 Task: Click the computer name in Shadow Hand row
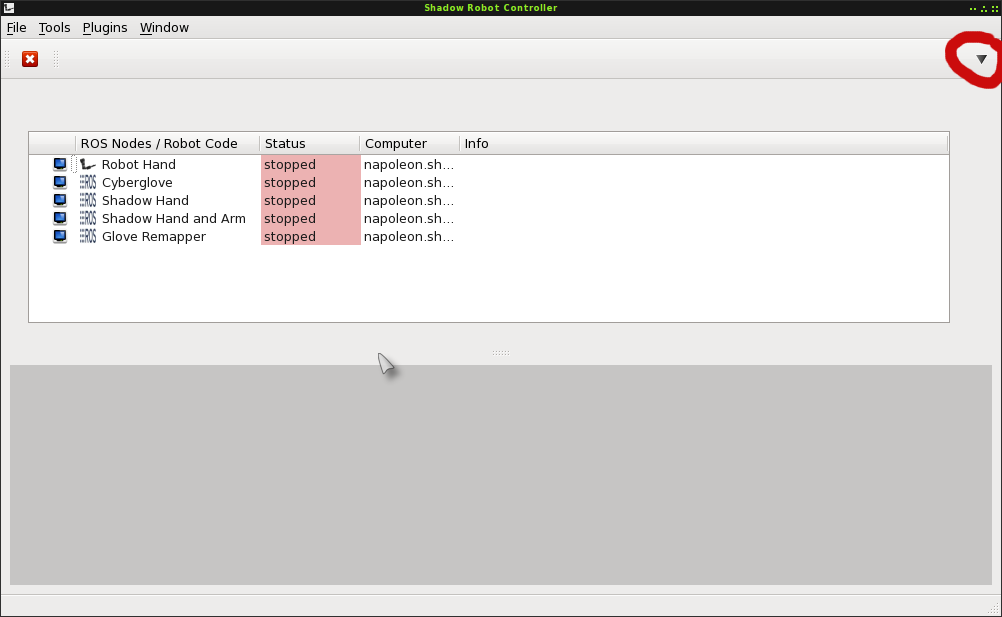(x=409, y=201)
